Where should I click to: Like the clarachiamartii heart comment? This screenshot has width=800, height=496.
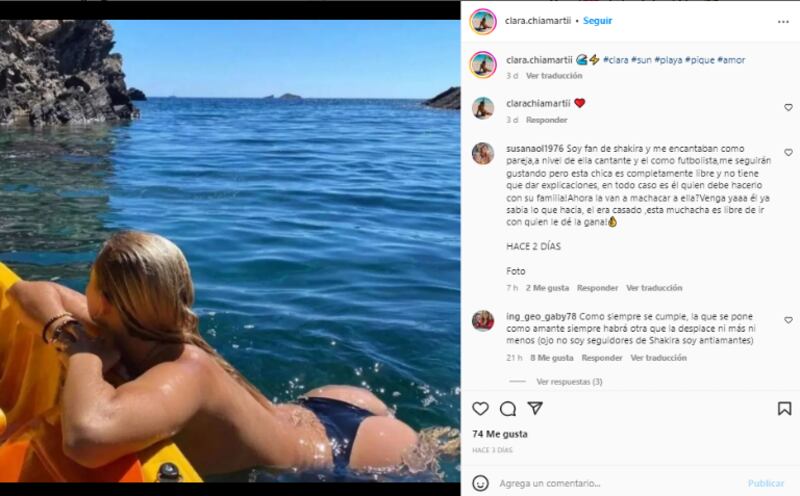coord(788,107)
